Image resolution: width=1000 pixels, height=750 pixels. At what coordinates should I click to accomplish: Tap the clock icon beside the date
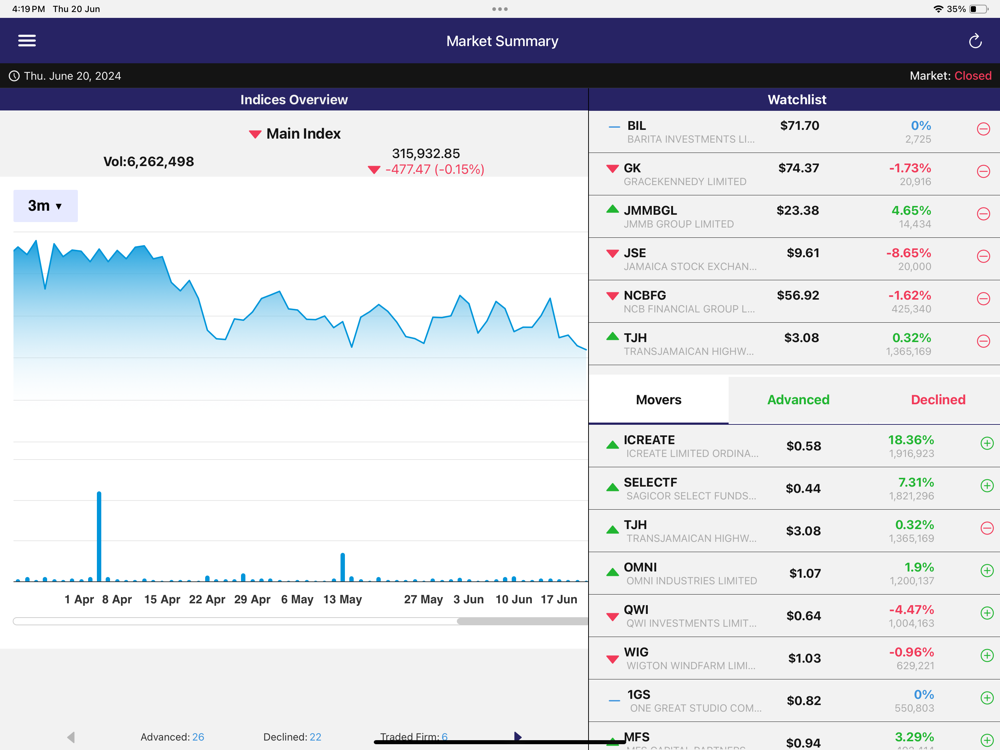click(x=14, y=76)
